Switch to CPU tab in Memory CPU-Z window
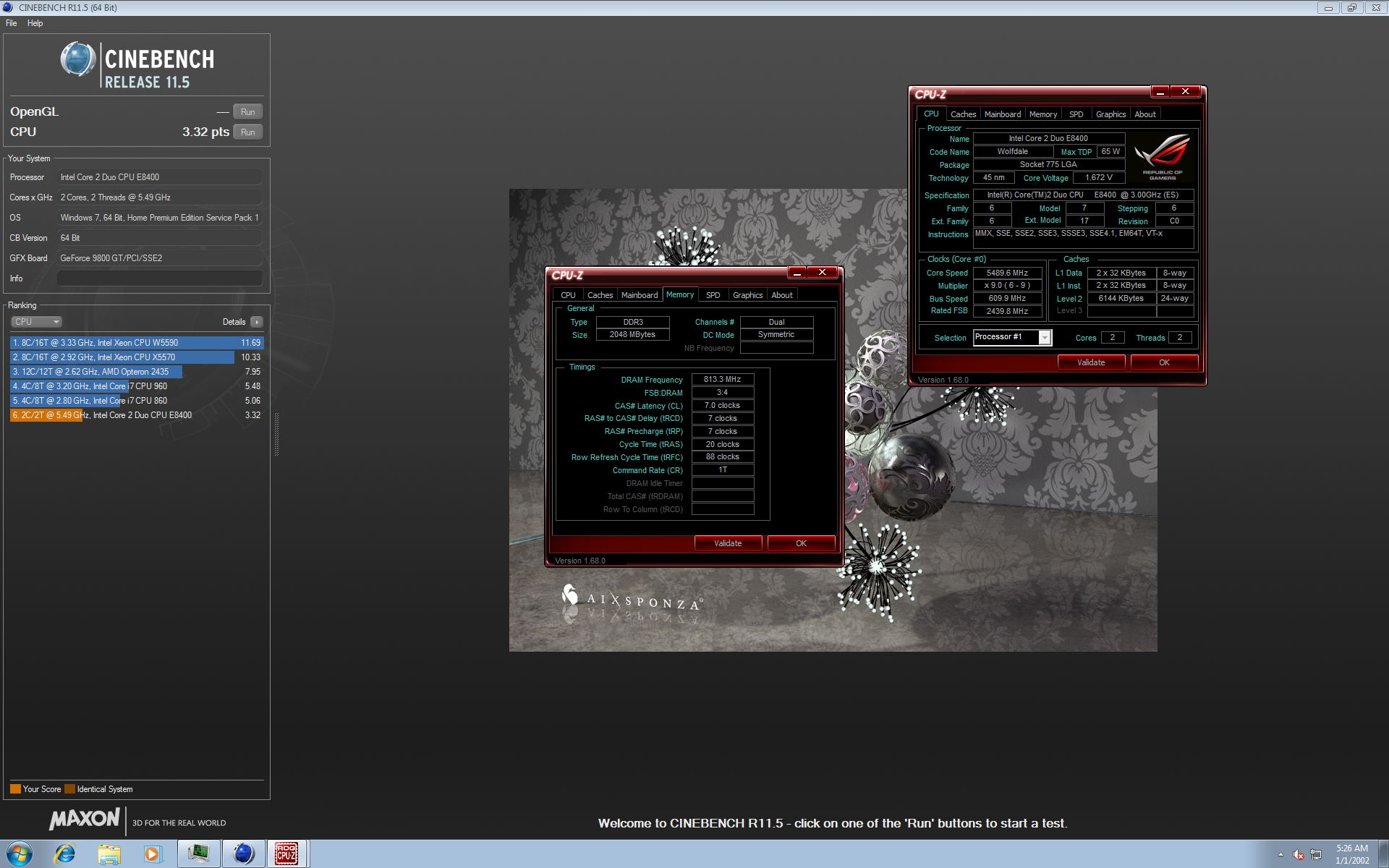The image size is (1389, 868). click(568, 295)
